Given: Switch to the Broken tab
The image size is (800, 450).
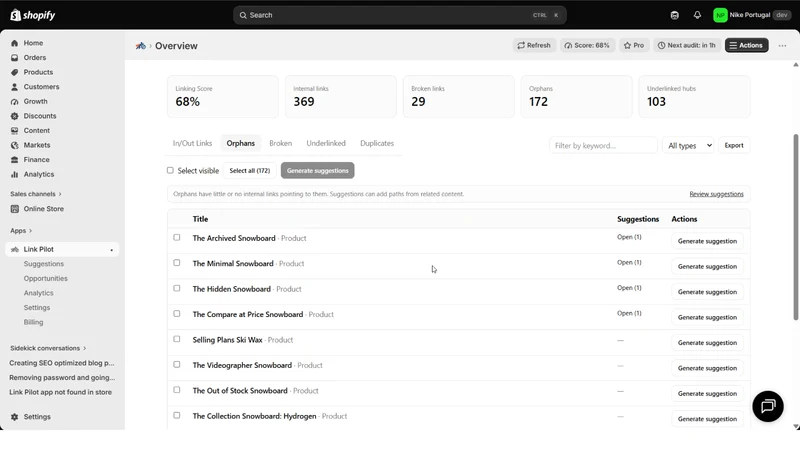Looking at the screenshot, I should click(x=281, y=143).
